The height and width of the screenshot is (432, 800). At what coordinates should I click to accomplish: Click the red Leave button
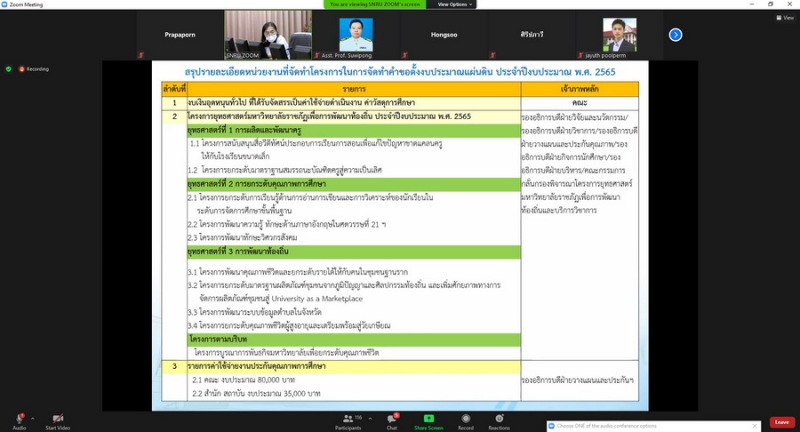click(x=781, y=422)
